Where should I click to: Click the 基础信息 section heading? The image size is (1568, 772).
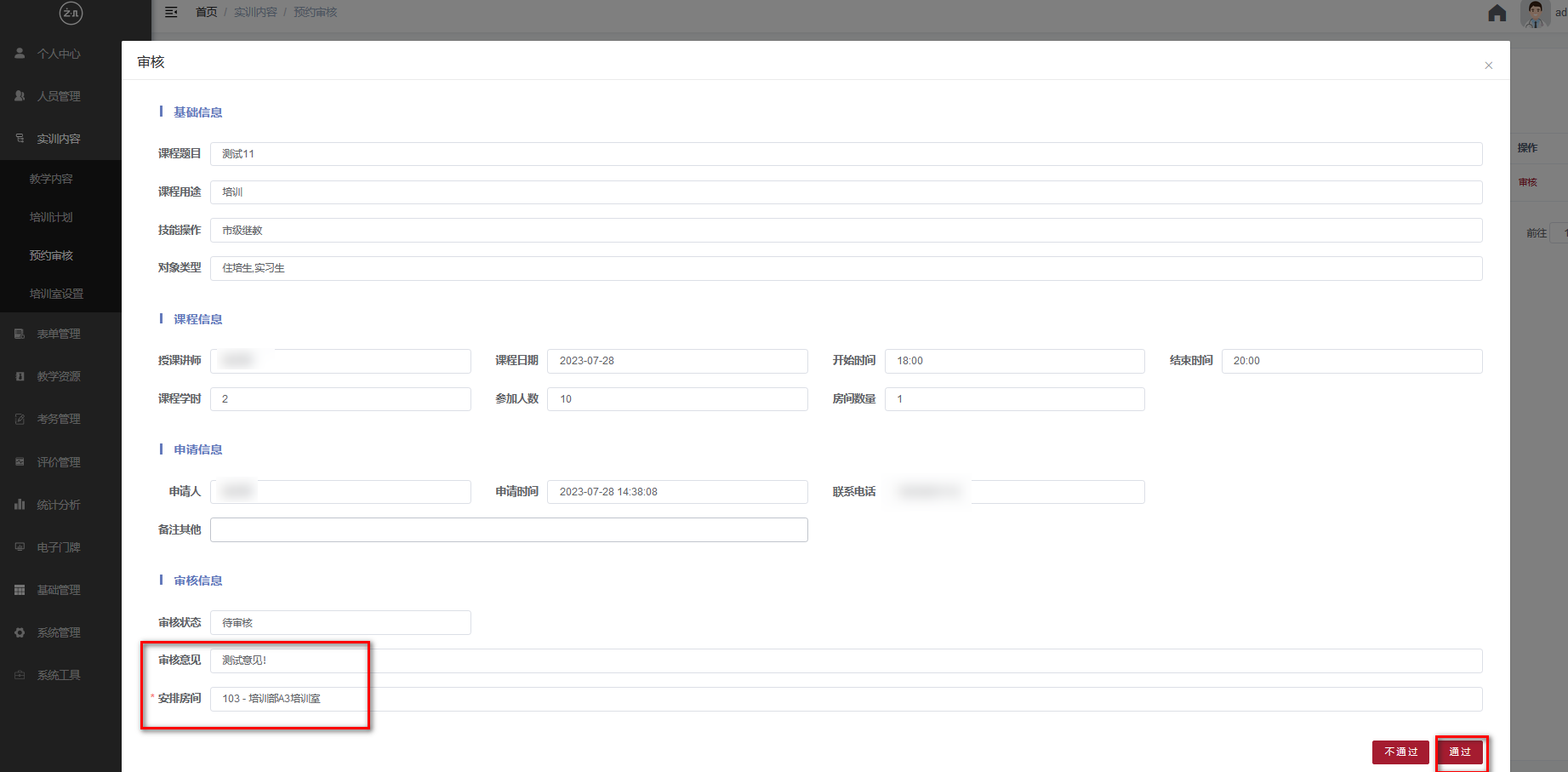point(198,112)
